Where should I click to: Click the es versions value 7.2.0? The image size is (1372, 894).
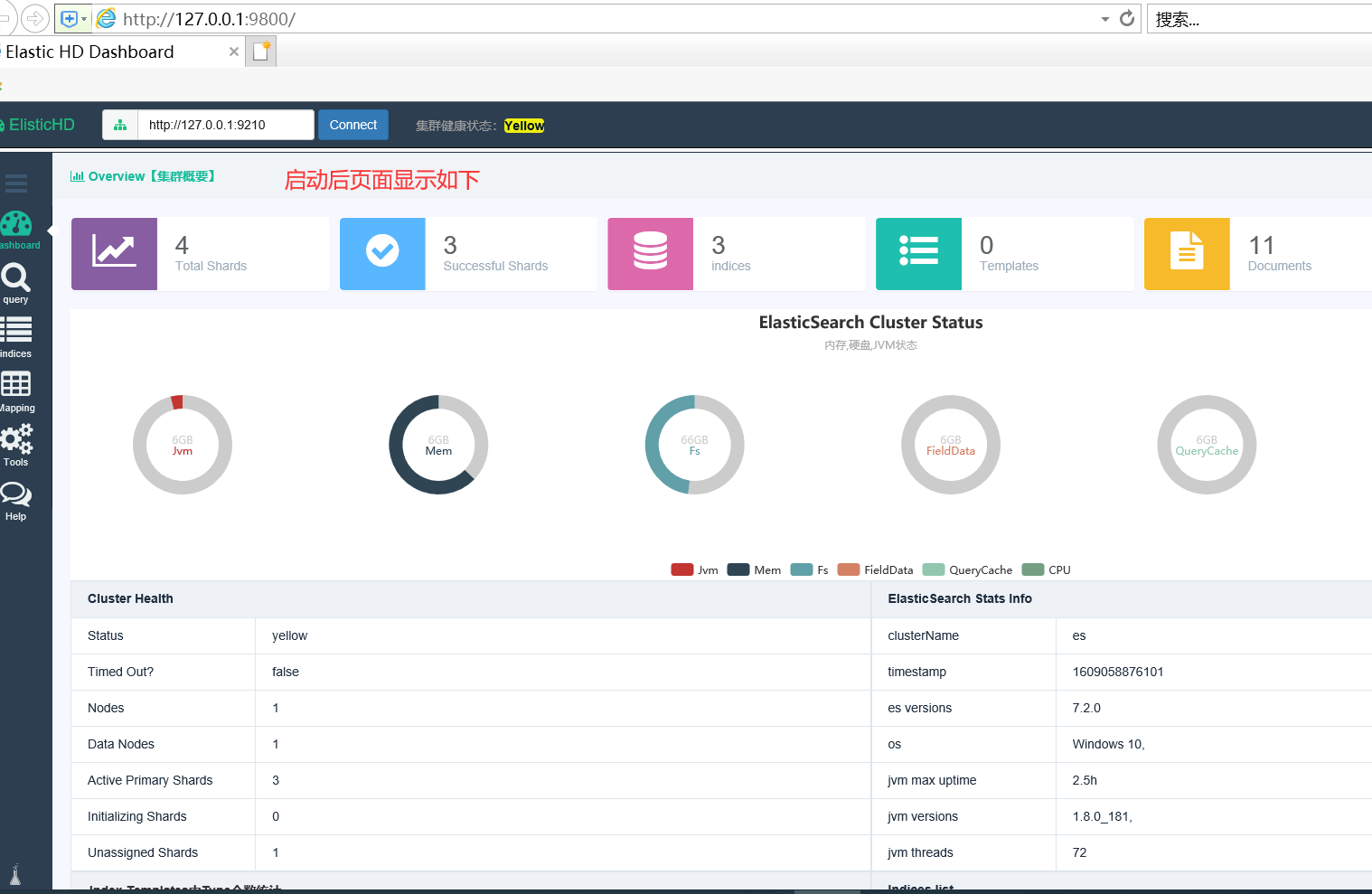click(x=1086, y=708)
